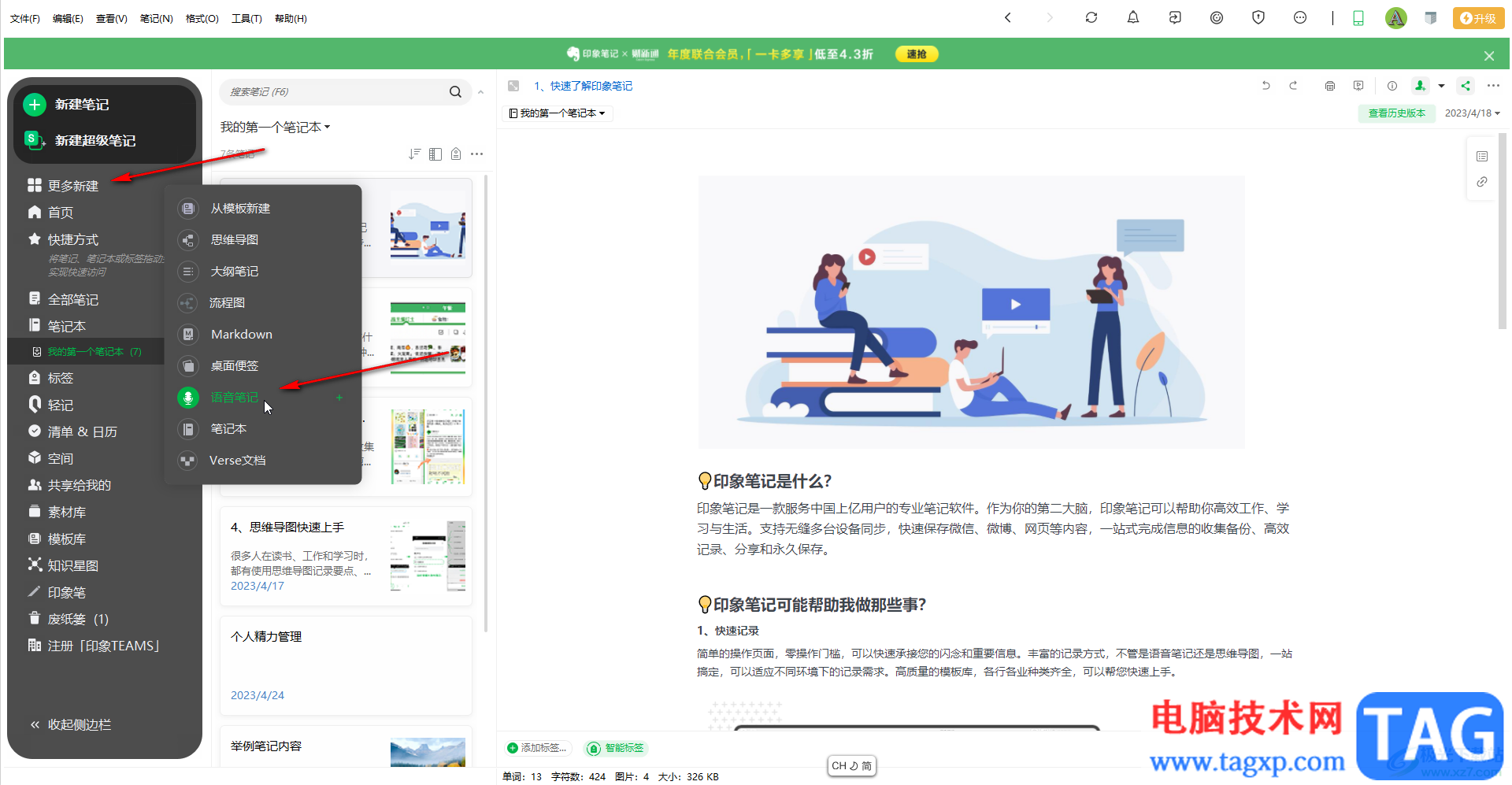Open notifications bell
This screenshot has width=1512, height=785.
click(1133, 17)
